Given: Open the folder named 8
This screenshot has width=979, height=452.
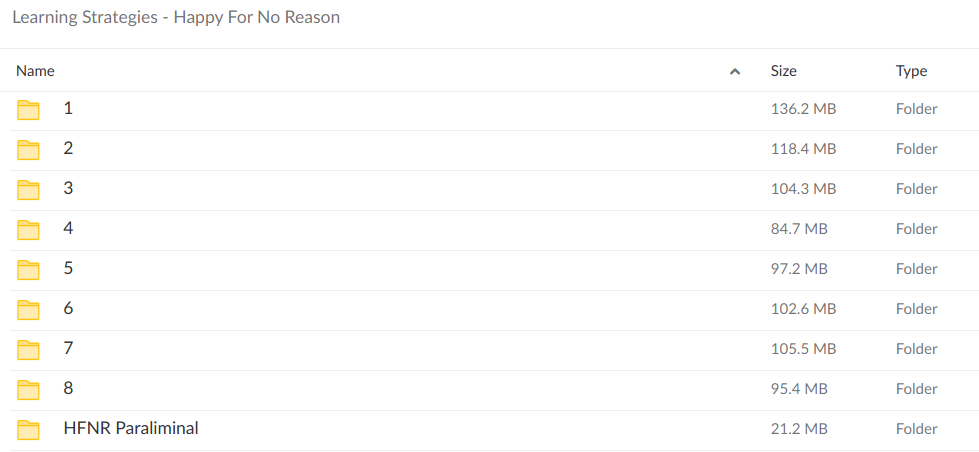Looking at the screenshot, I should [x=68, y=388].
